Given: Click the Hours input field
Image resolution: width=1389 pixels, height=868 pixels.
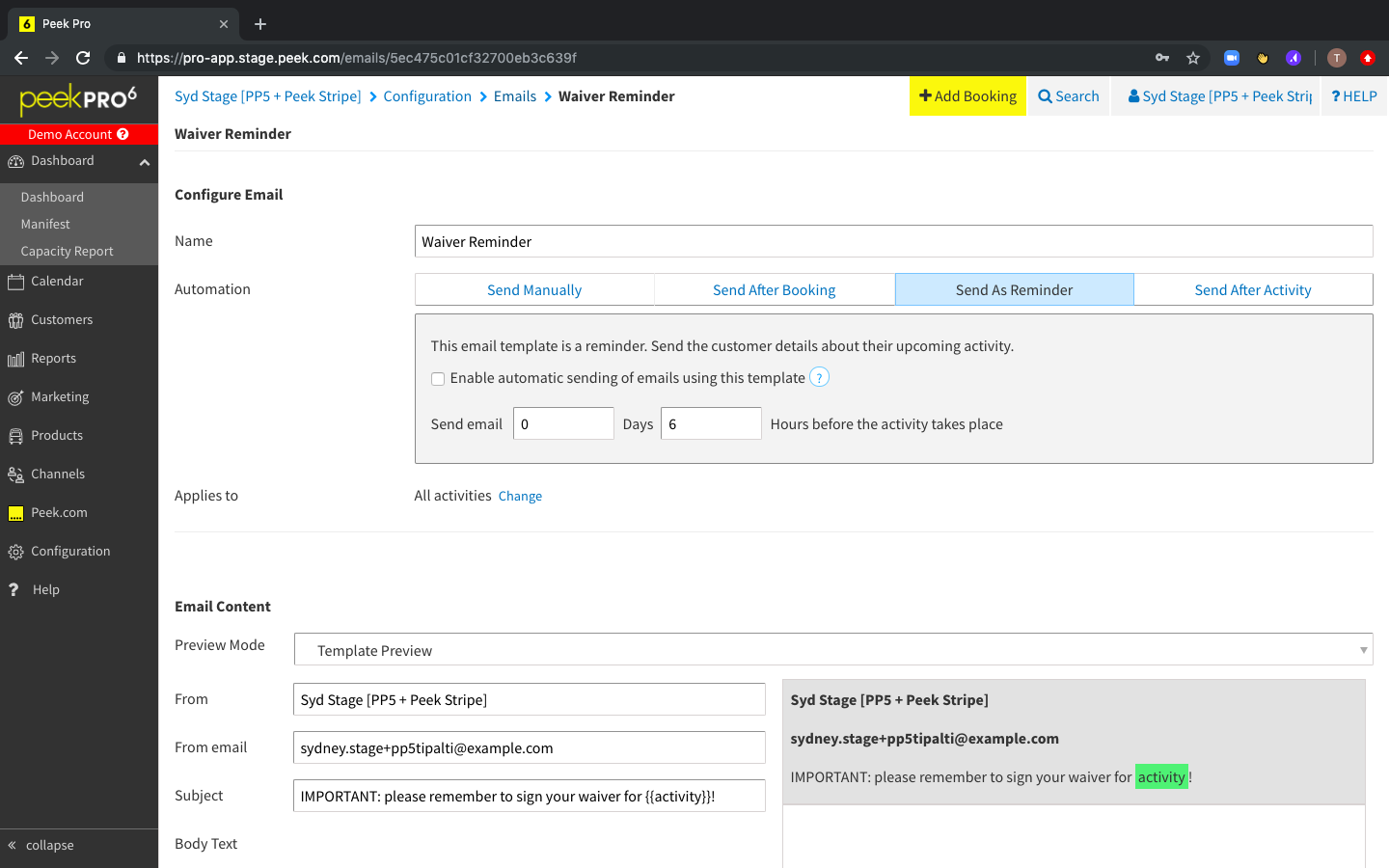Looking at the screenshot, I should 711,423.
